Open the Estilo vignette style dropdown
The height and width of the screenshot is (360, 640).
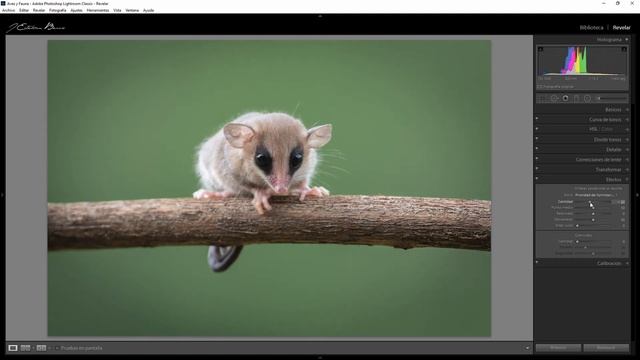596,195
